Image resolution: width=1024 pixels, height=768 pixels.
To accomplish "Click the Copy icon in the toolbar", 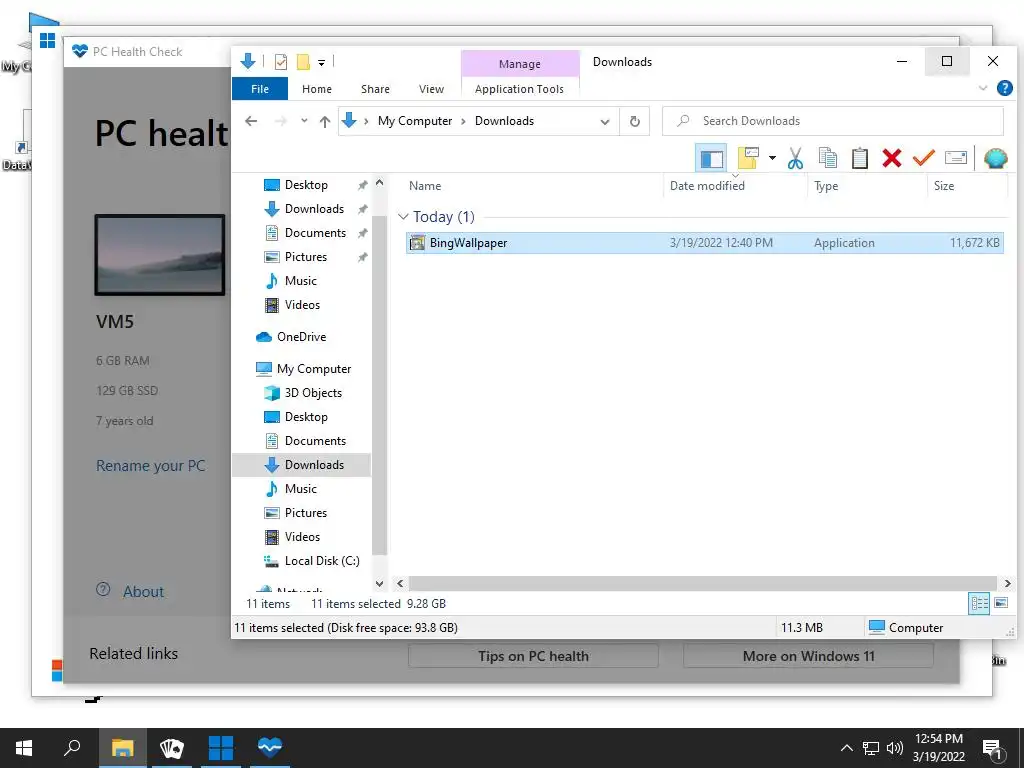I will 827,158.
